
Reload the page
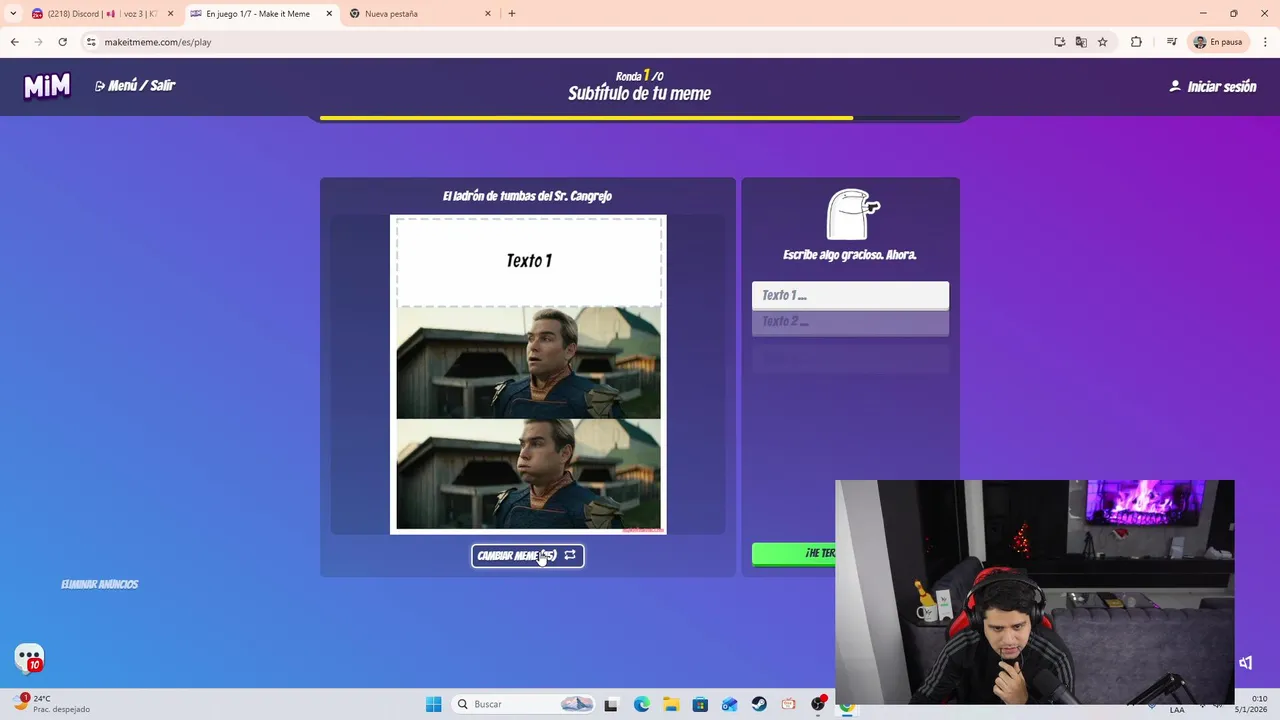click(62, 42)
